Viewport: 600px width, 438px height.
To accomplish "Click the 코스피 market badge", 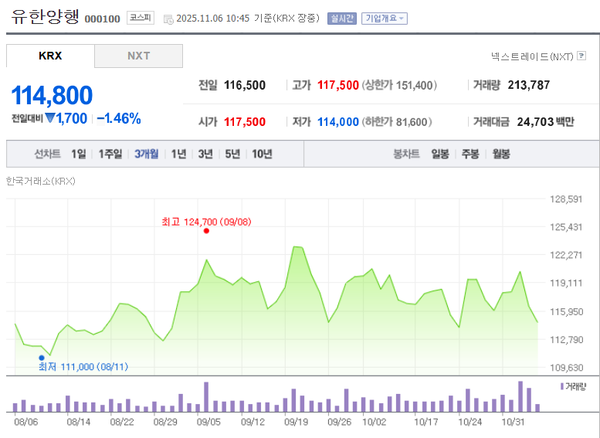I will (138, 18).
